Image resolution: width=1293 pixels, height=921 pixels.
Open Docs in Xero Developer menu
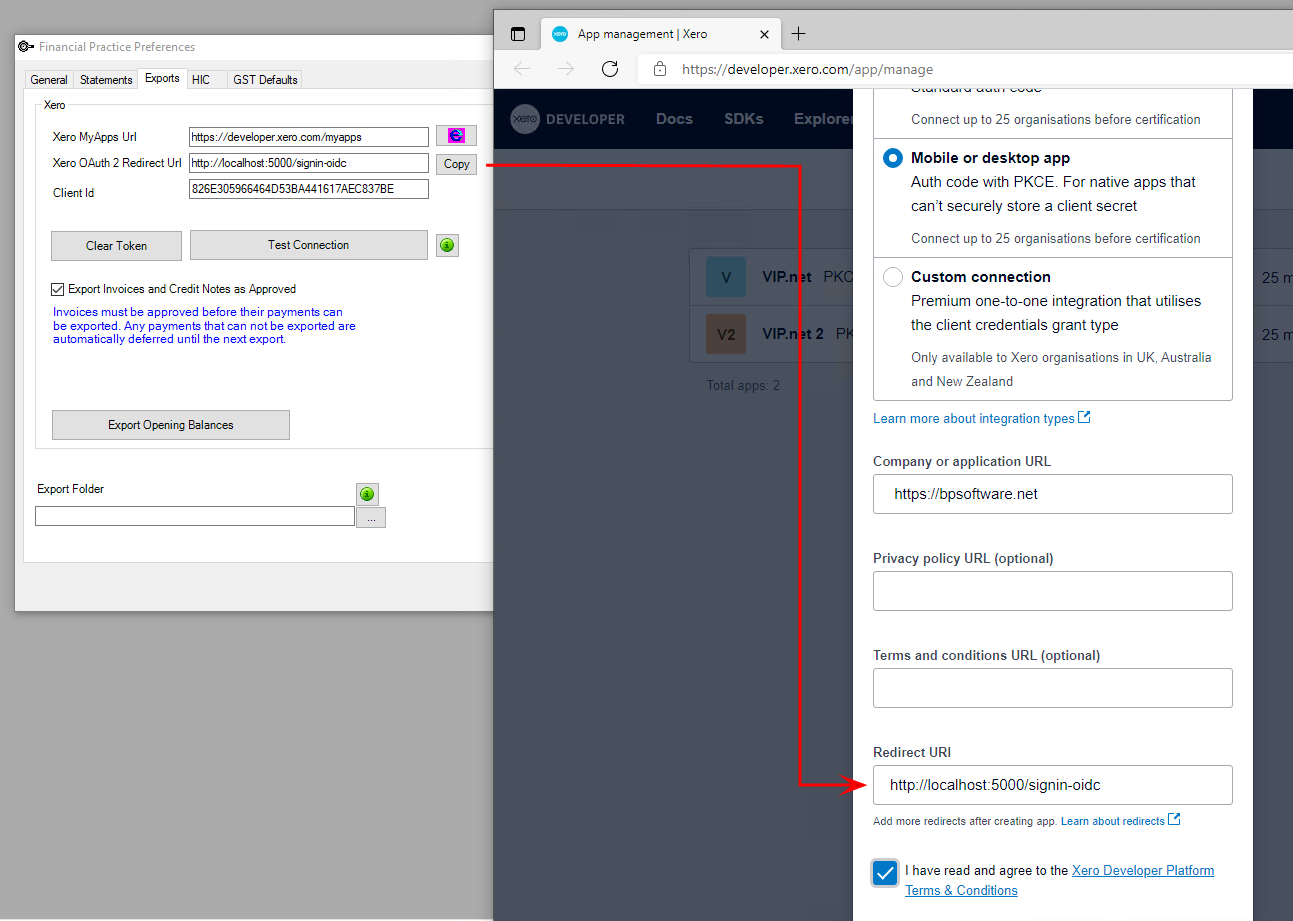(x=674, y=119)
